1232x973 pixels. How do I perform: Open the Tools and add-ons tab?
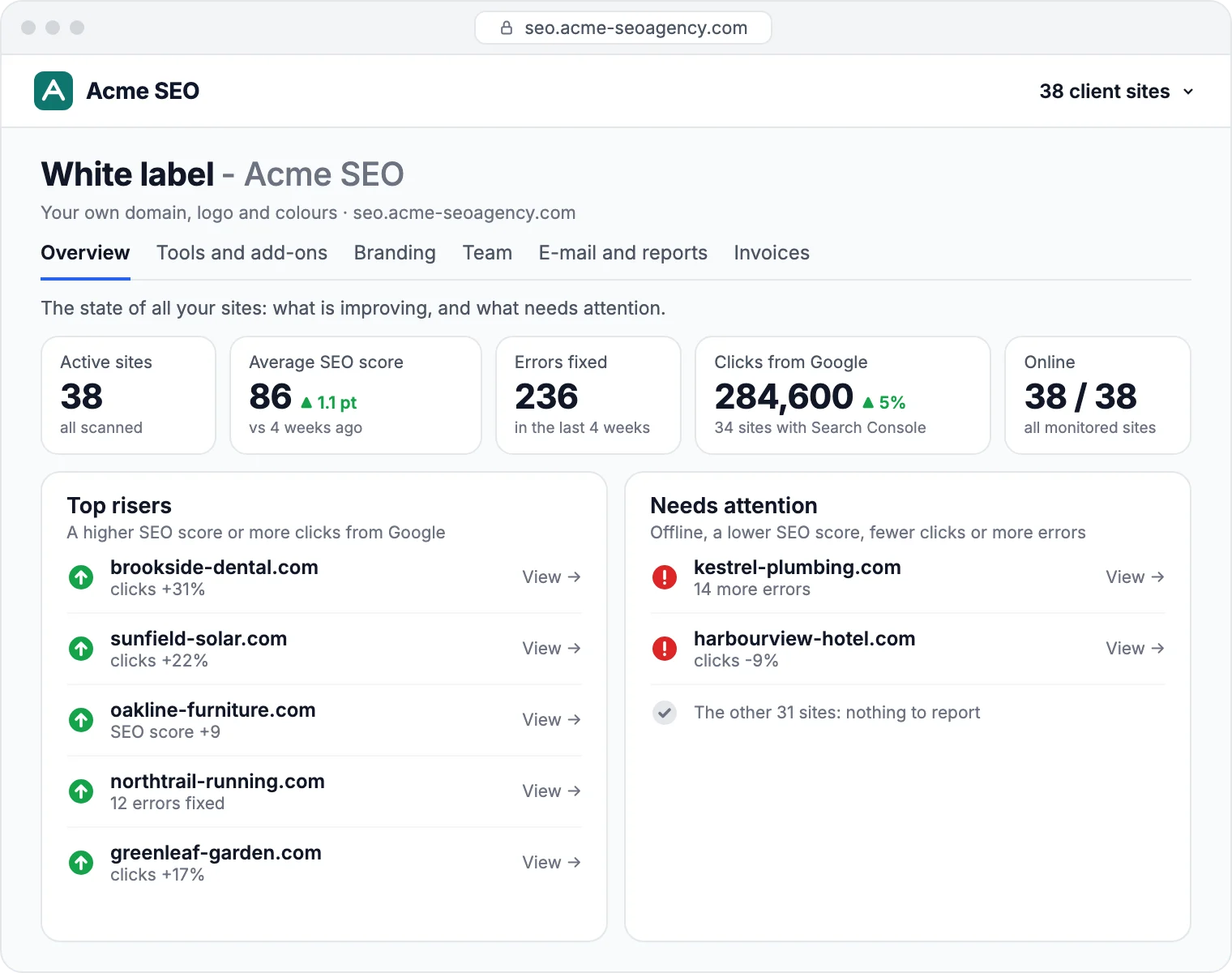tap(242, 253)
